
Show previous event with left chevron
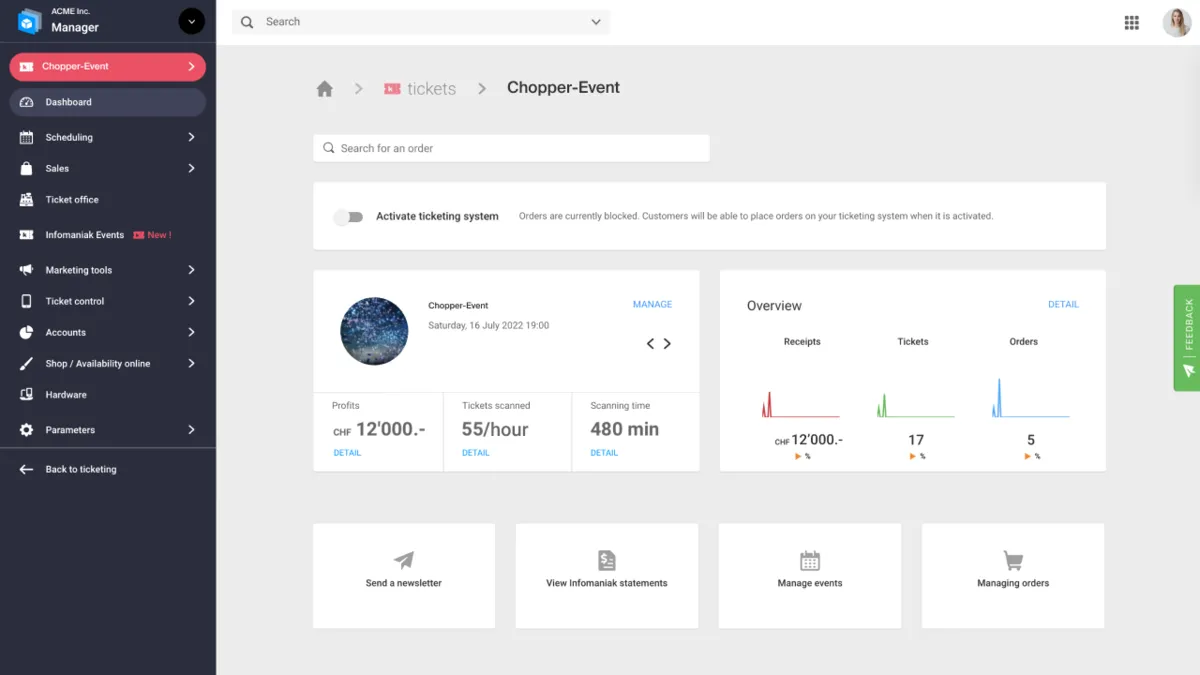click(650, 343)
